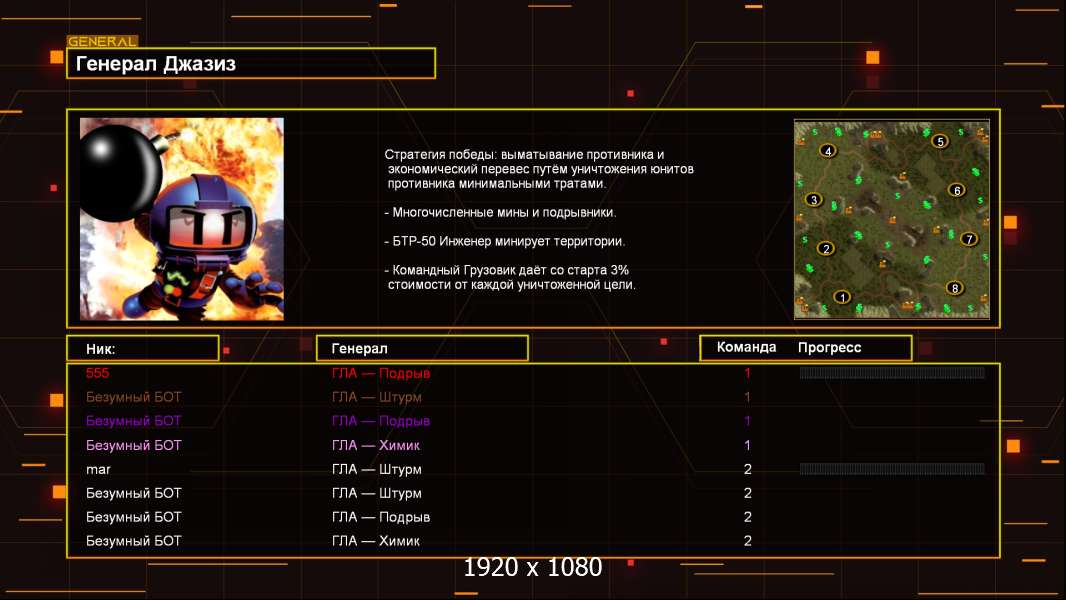The height and width of the screenshot is (600, 1066).
Task: Click 'ГЛА — Штурм' in the mar row
Action: [377, 470]
